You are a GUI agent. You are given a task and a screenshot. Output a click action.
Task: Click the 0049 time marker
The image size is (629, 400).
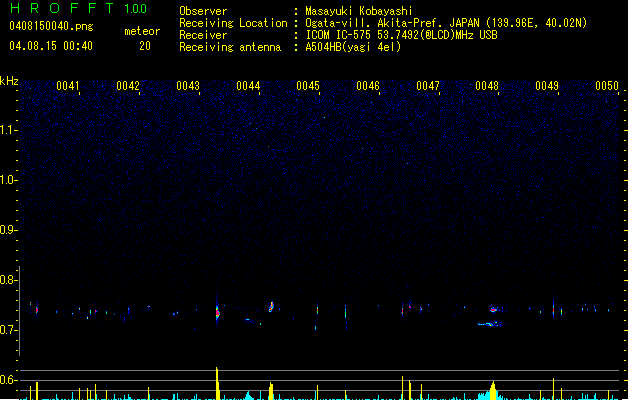click(547, 86)
